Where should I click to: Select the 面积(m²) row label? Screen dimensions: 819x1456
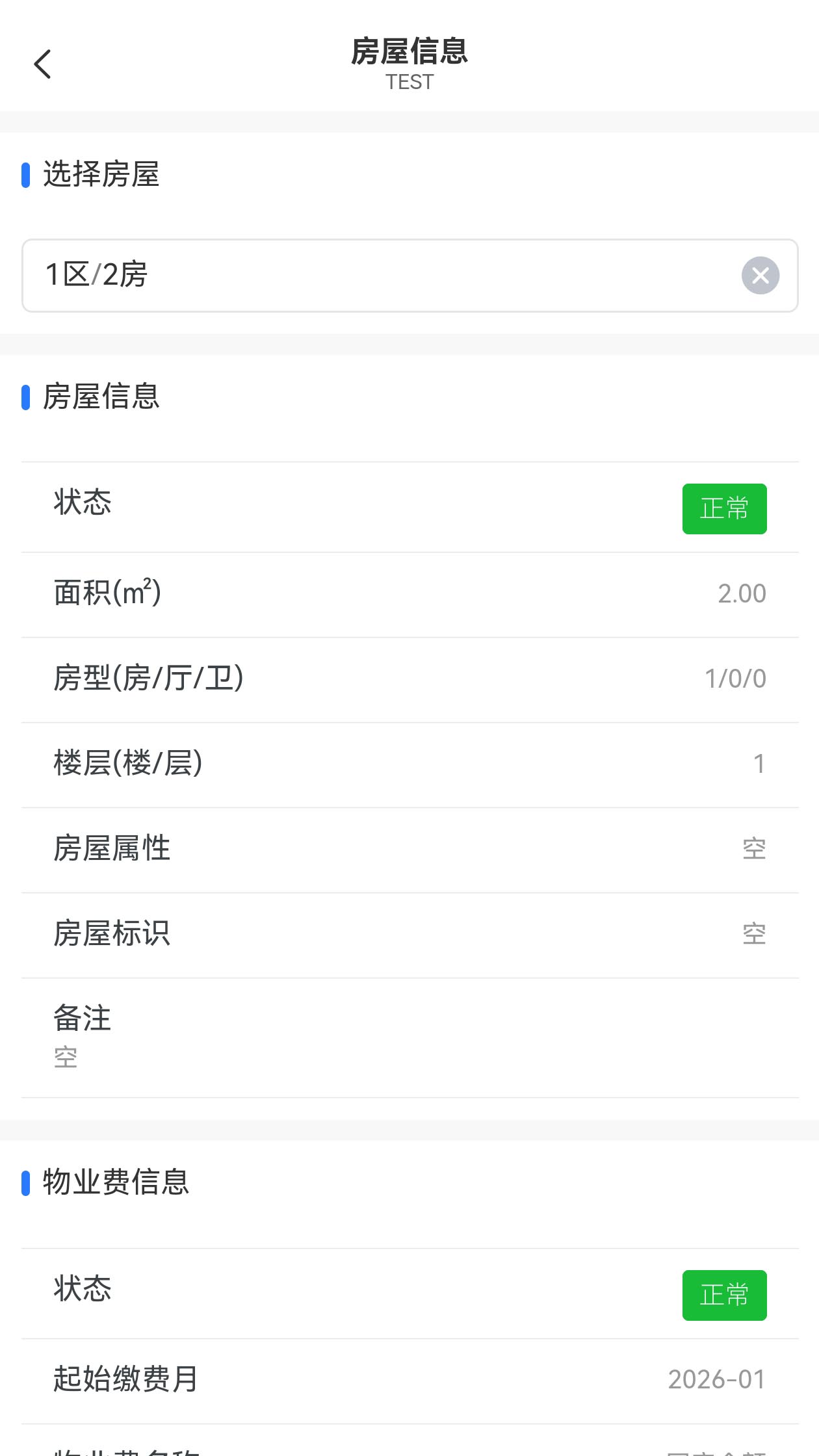(107, 593)
